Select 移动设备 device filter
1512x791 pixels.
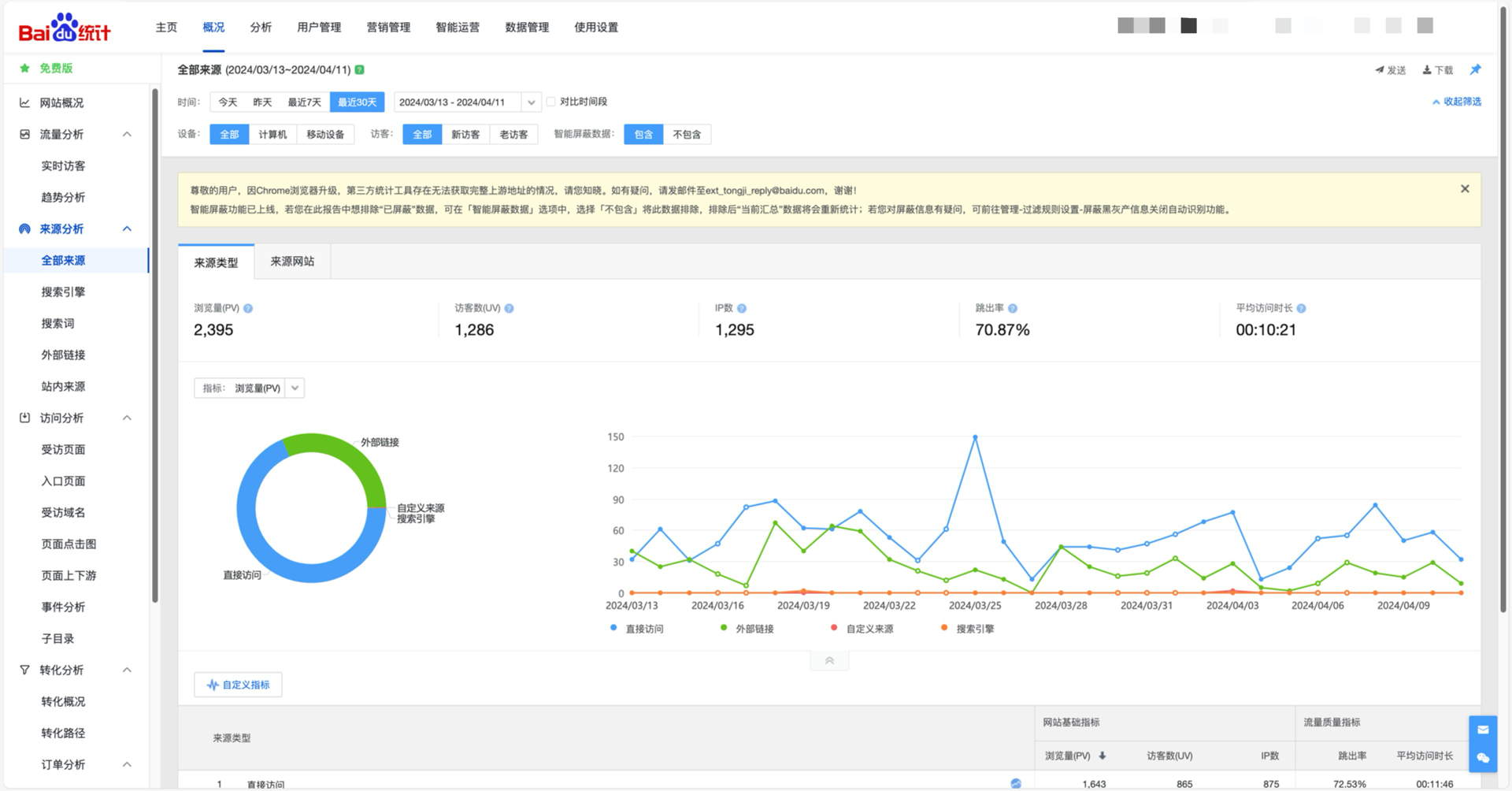coord(325,135)
